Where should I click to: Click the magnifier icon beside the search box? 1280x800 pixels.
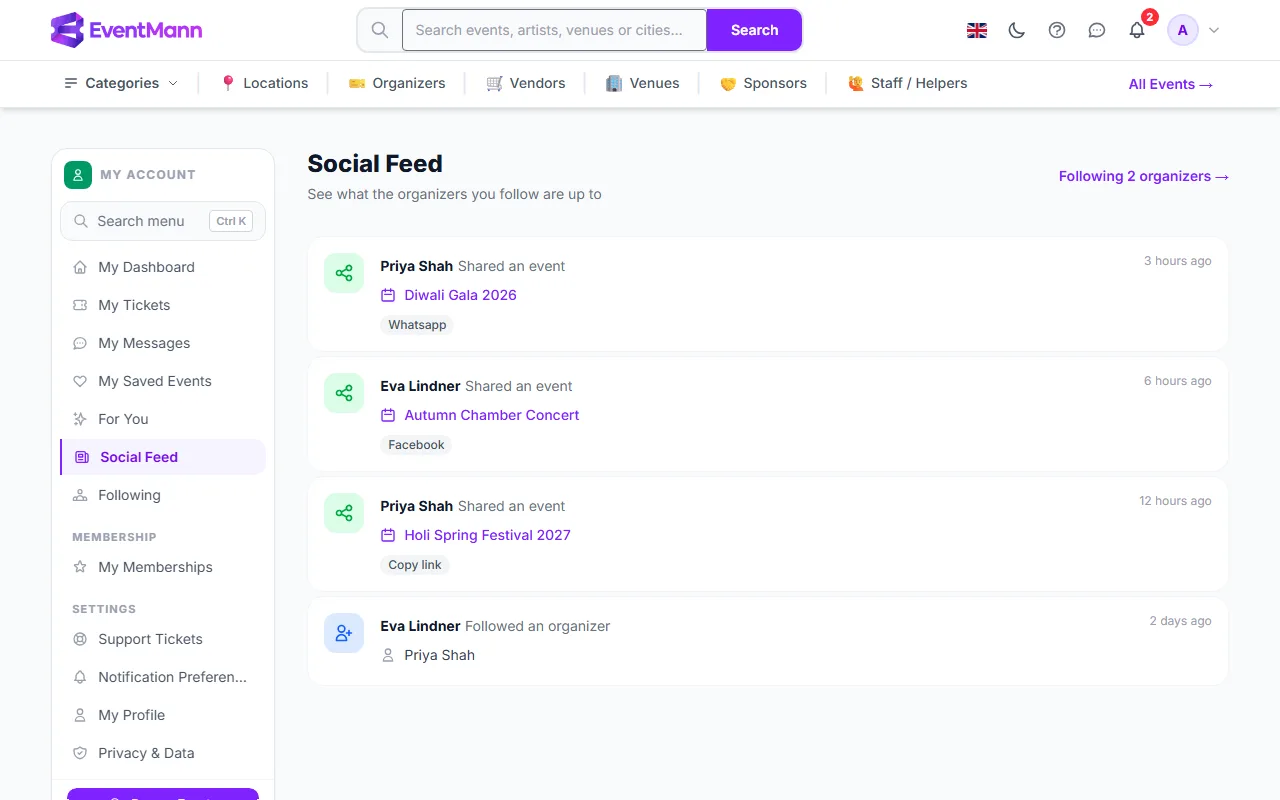380,30
